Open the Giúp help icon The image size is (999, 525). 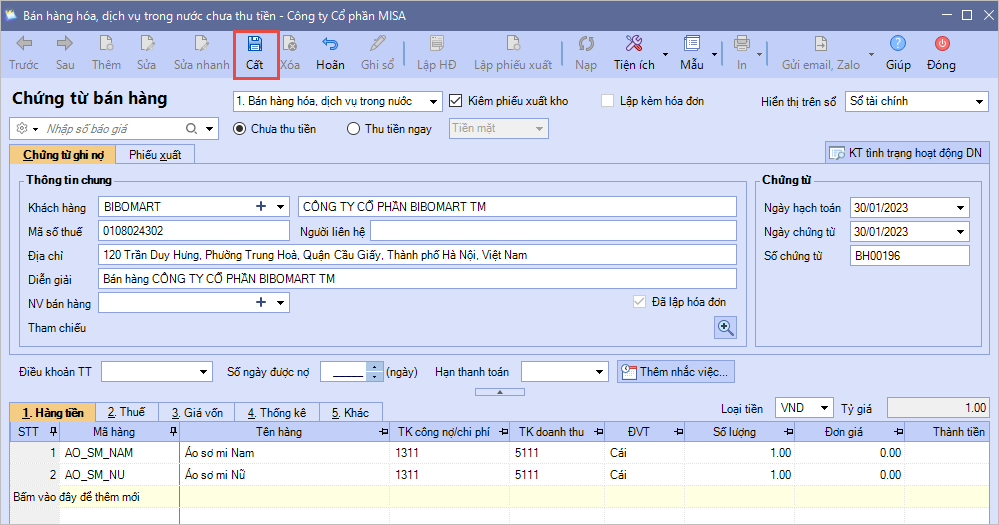[897, 45]
